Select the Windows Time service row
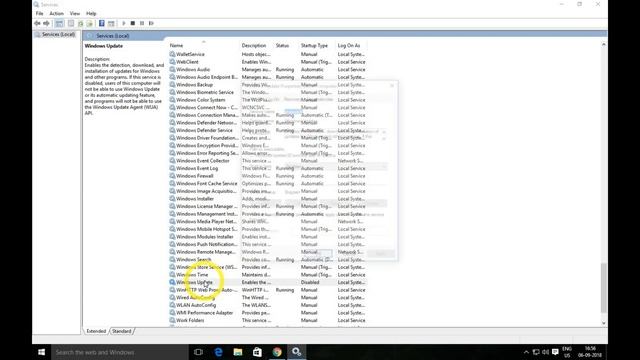 [x=267, y=275]
